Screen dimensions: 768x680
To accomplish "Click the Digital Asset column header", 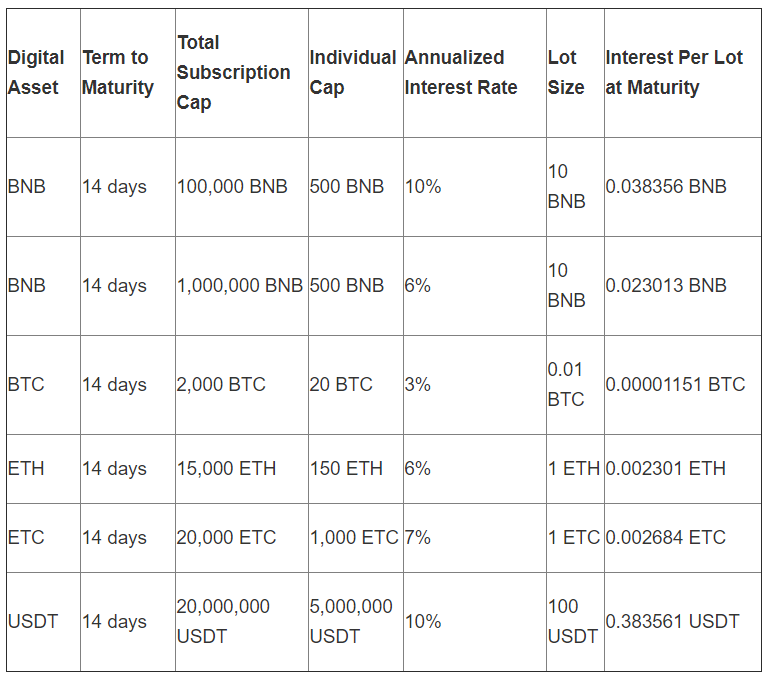I will tap(36, 73).
